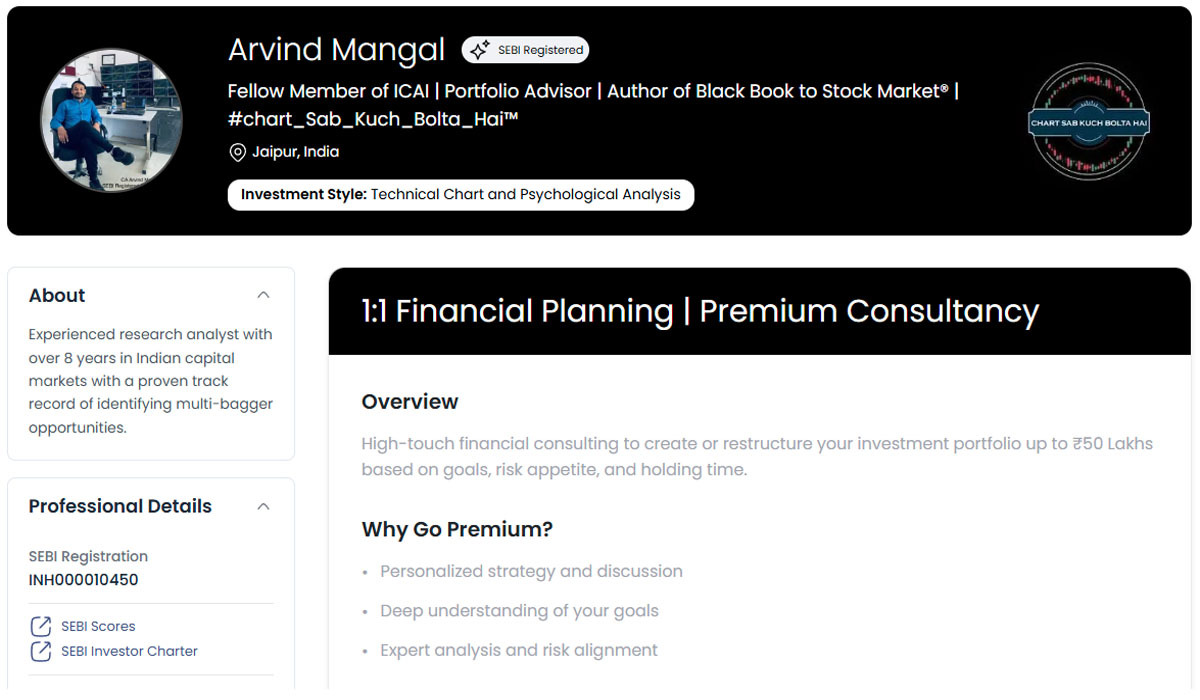The width and height of the screenshot is (1200, 700).
Task: Click the Overview heading
Action: 410,401
